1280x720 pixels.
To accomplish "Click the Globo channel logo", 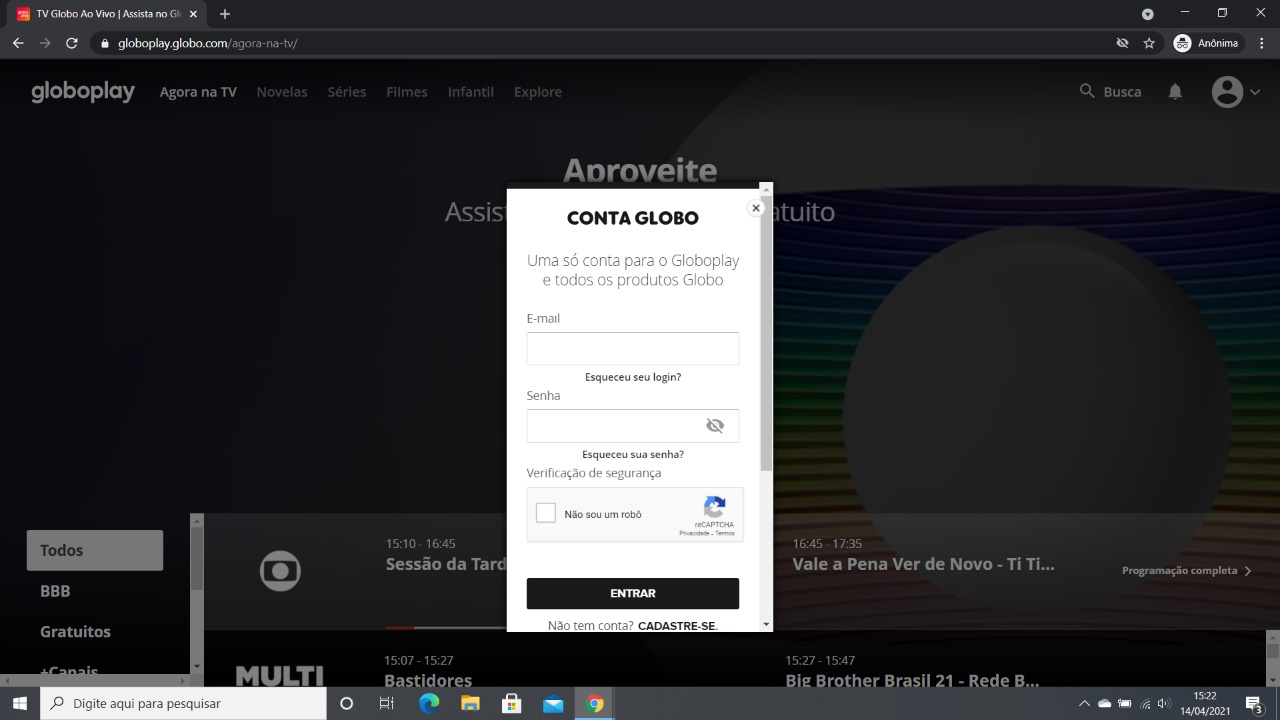I will click(x=280, y=571).
